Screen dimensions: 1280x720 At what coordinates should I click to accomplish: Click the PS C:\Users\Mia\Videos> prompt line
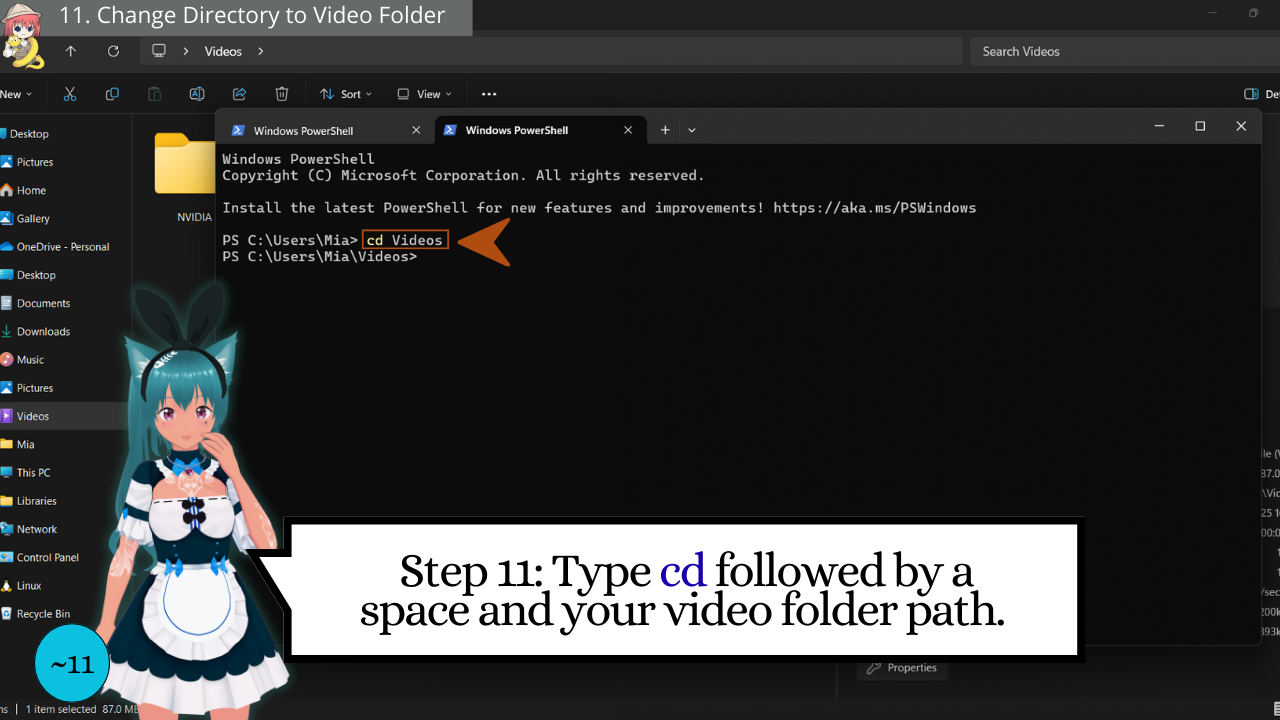(320, 257)
